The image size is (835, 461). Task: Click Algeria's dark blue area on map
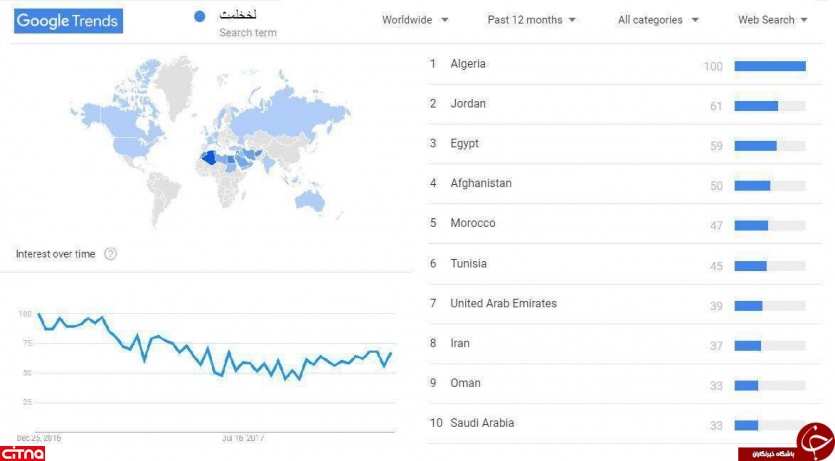[209, 158]
